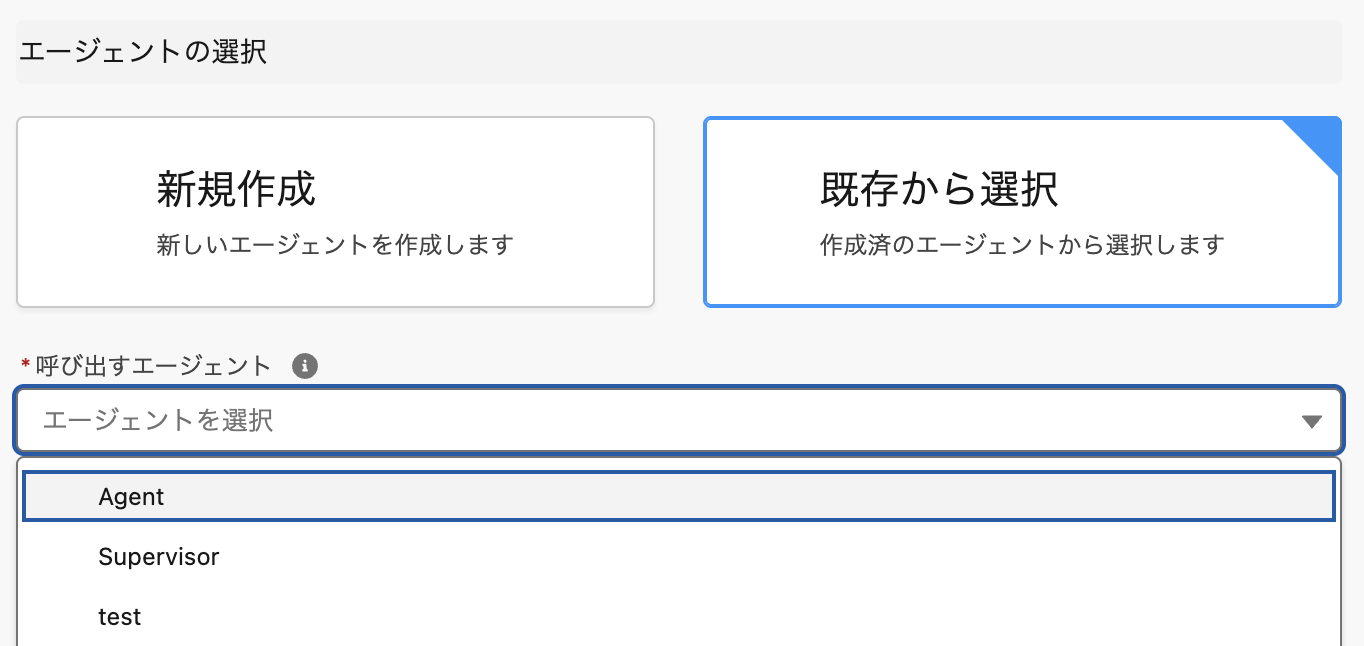
Task: Click the エージェントの選択 section header
Action: click(143, 52)
